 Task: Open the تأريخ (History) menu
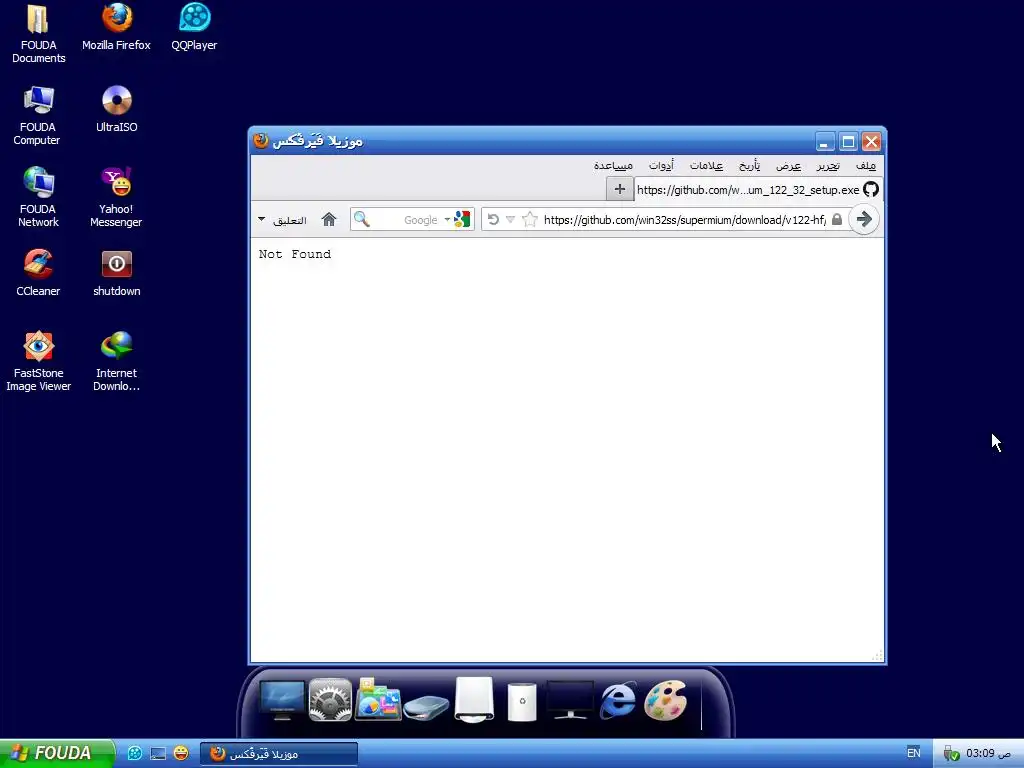pos(749,166)
